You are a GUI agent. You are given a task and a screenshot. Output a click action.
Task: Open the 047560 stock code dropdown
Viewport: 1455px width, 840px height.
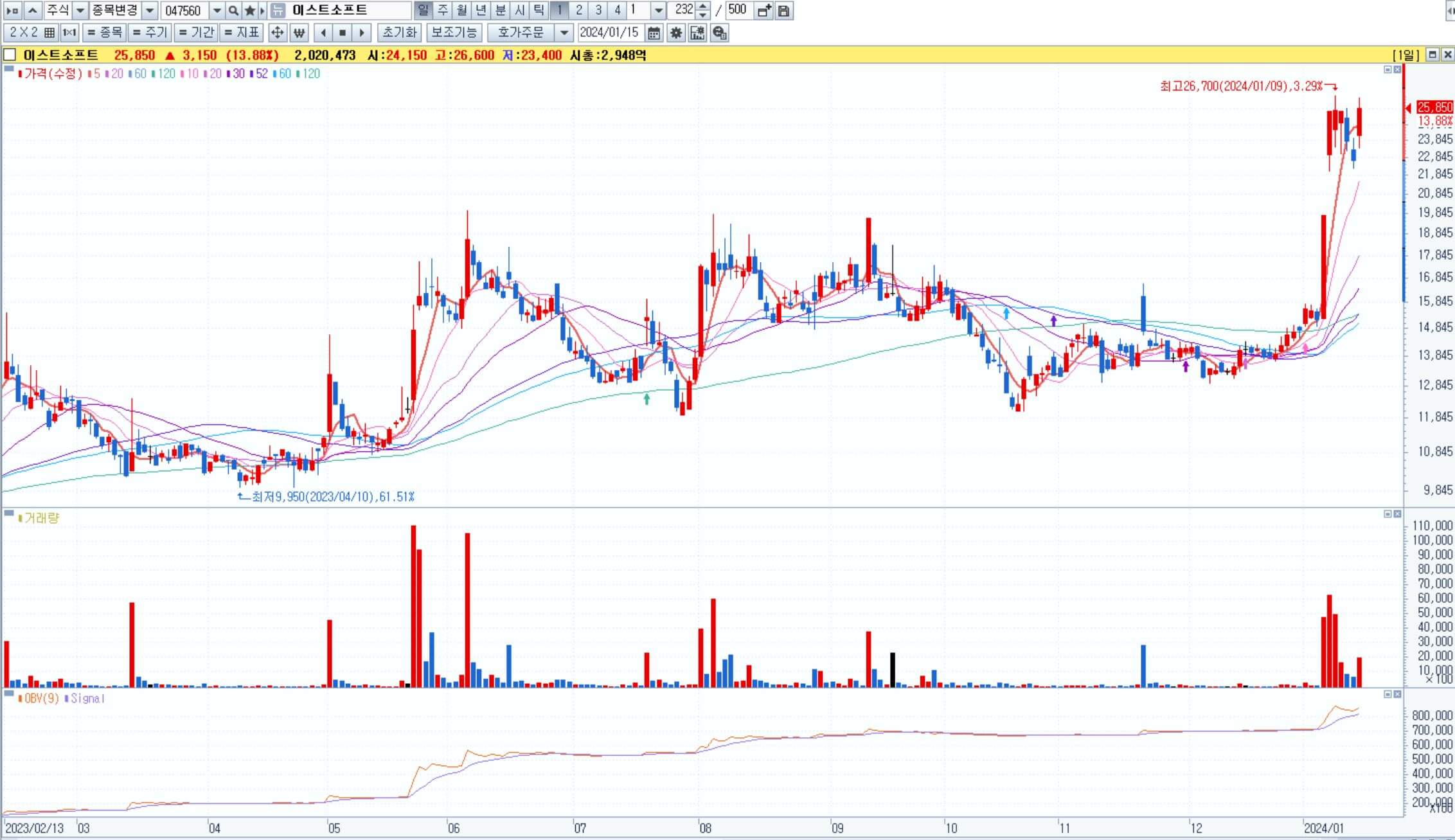[217, 10]
